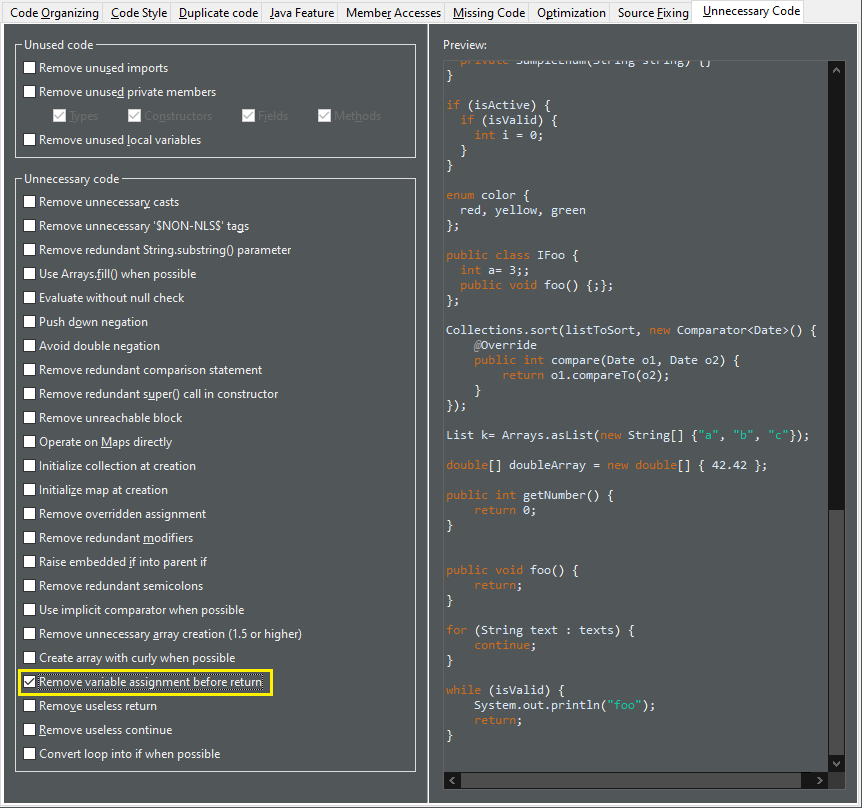Tick Initialize map at creation
Viewport: 862px width, 808px height.
coord(30,490)
